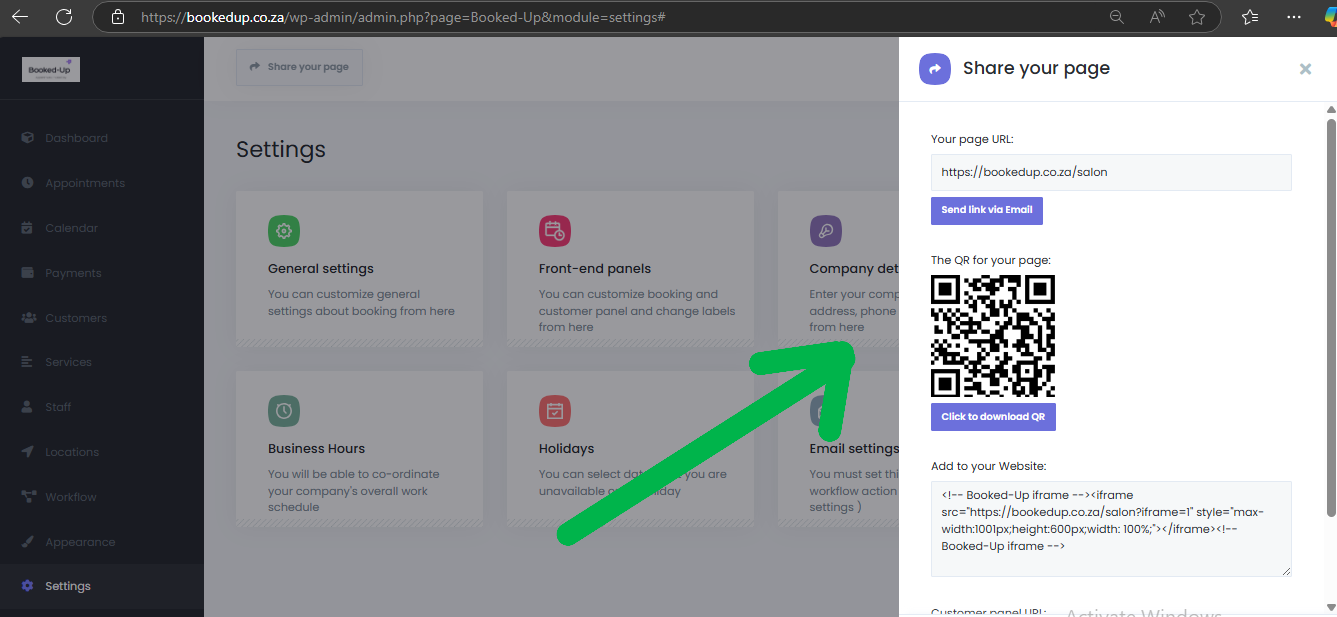This screenshot has width=1337, height=617.
Task: Go to Appointments in the sidebar
Action: tap(84, 183)
